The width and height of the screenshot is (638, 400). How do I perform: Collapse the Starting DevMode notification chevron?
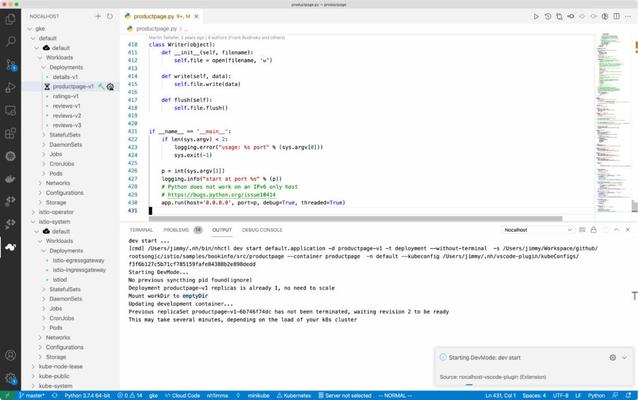624,358
